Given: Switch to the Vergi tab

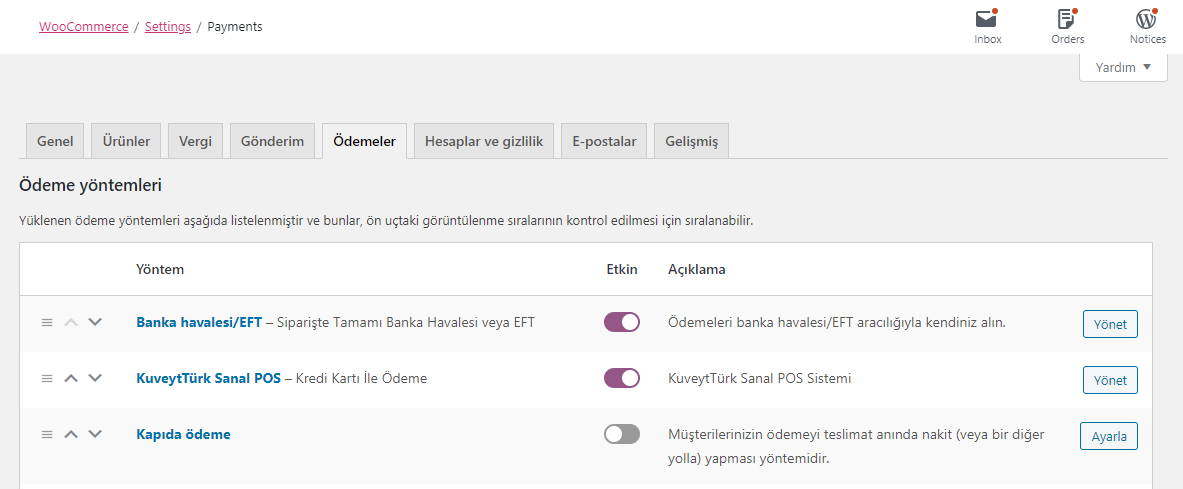Looking at the screenshot, I should (x=195, y=141).
